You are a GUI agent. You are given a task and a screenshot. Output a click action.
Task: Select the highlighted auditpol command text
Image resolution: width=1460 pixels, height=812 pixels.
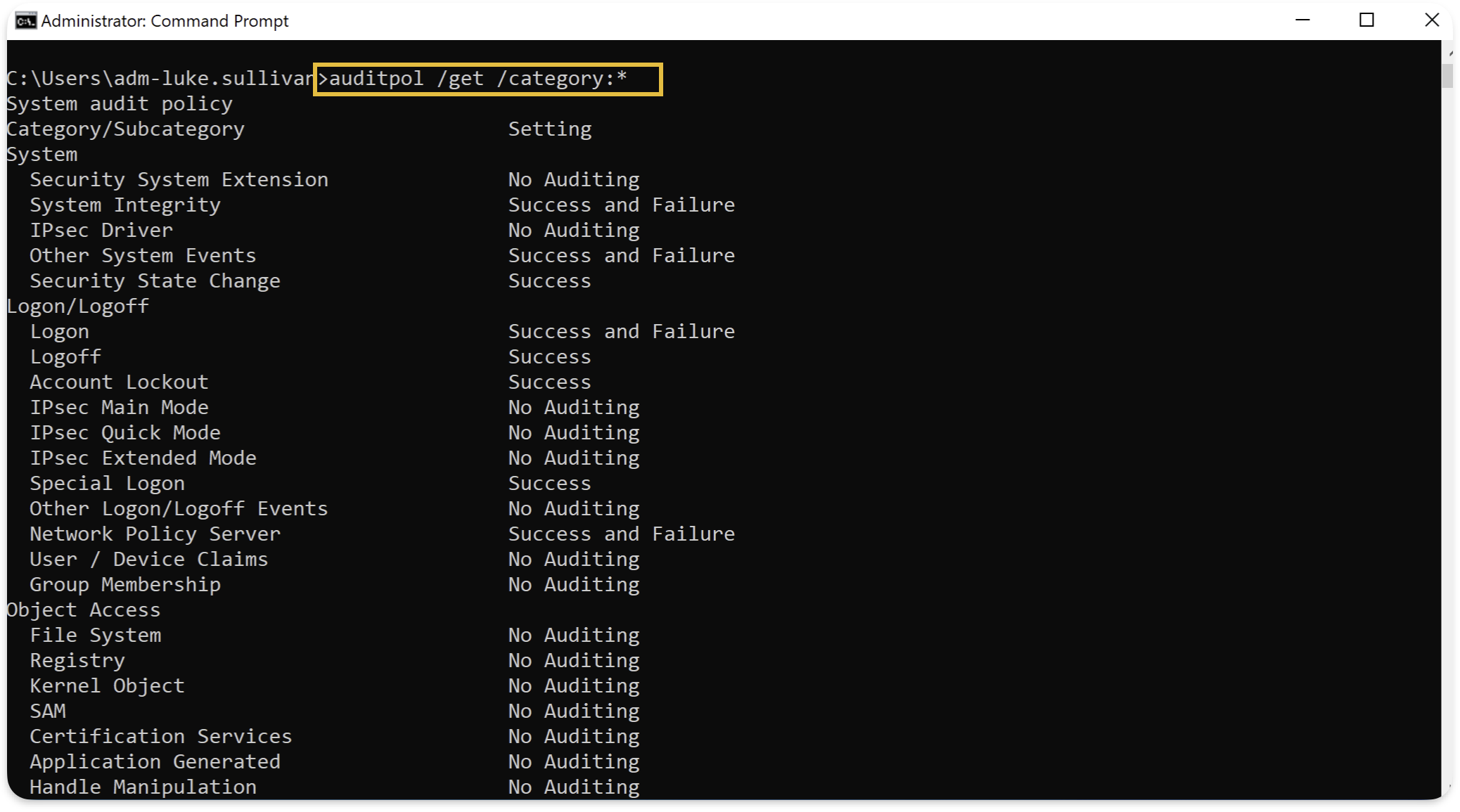point(485,78)
